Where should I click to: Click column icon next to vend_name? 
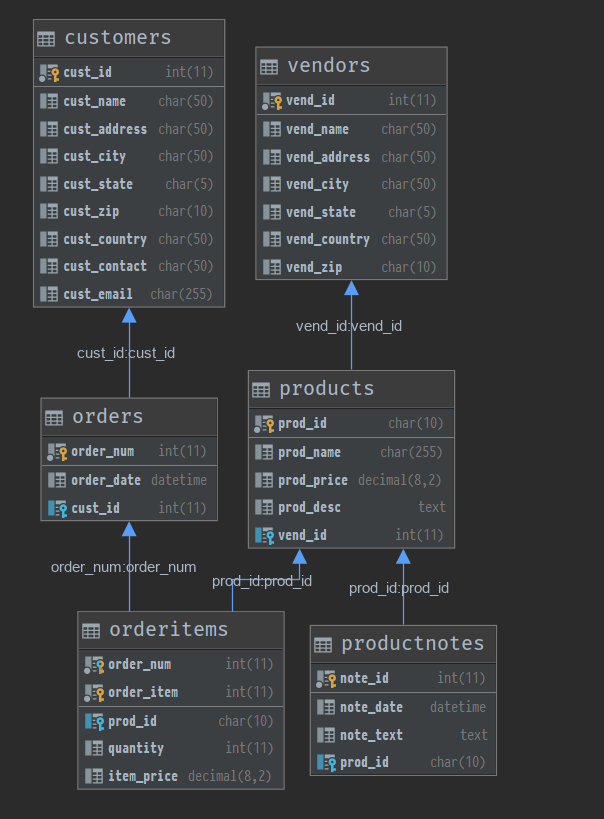pos(272,130)
